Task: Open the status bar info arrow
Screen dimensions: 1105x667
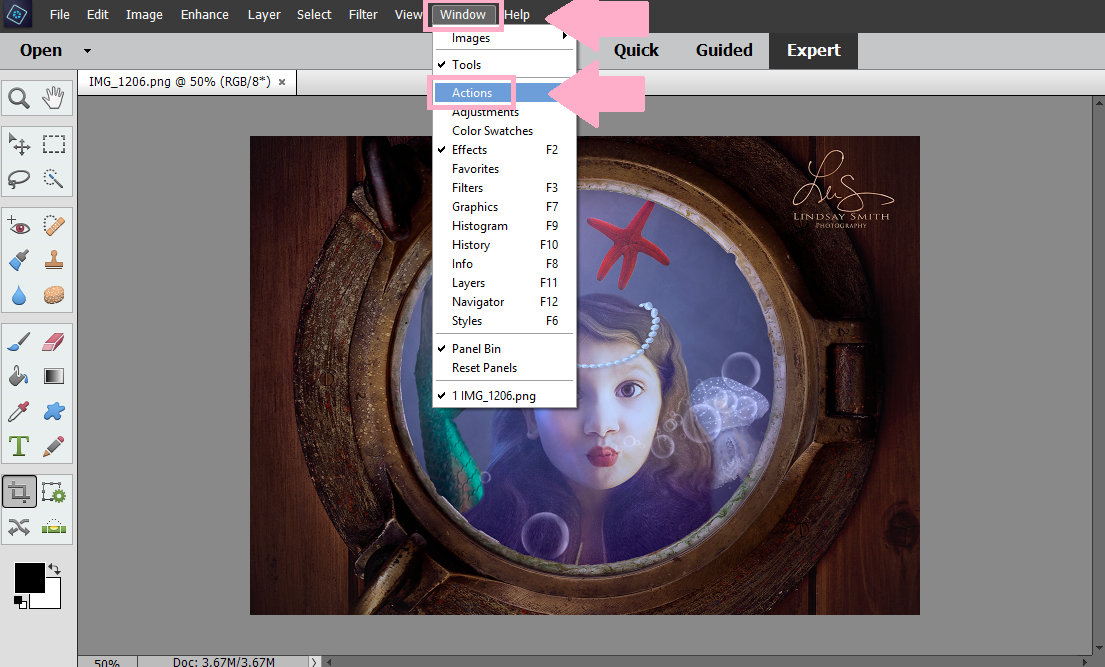Action: [314, 661]
